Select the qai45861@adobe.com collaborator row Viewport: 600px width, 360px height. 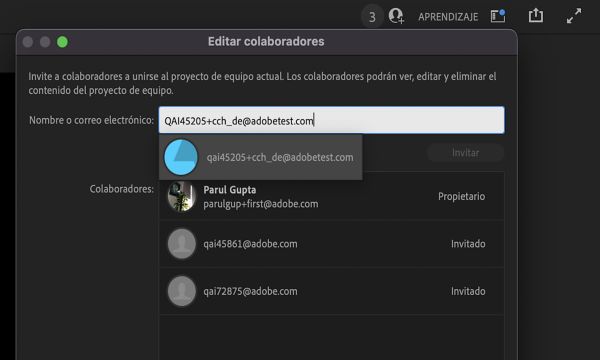coord(331,244)
